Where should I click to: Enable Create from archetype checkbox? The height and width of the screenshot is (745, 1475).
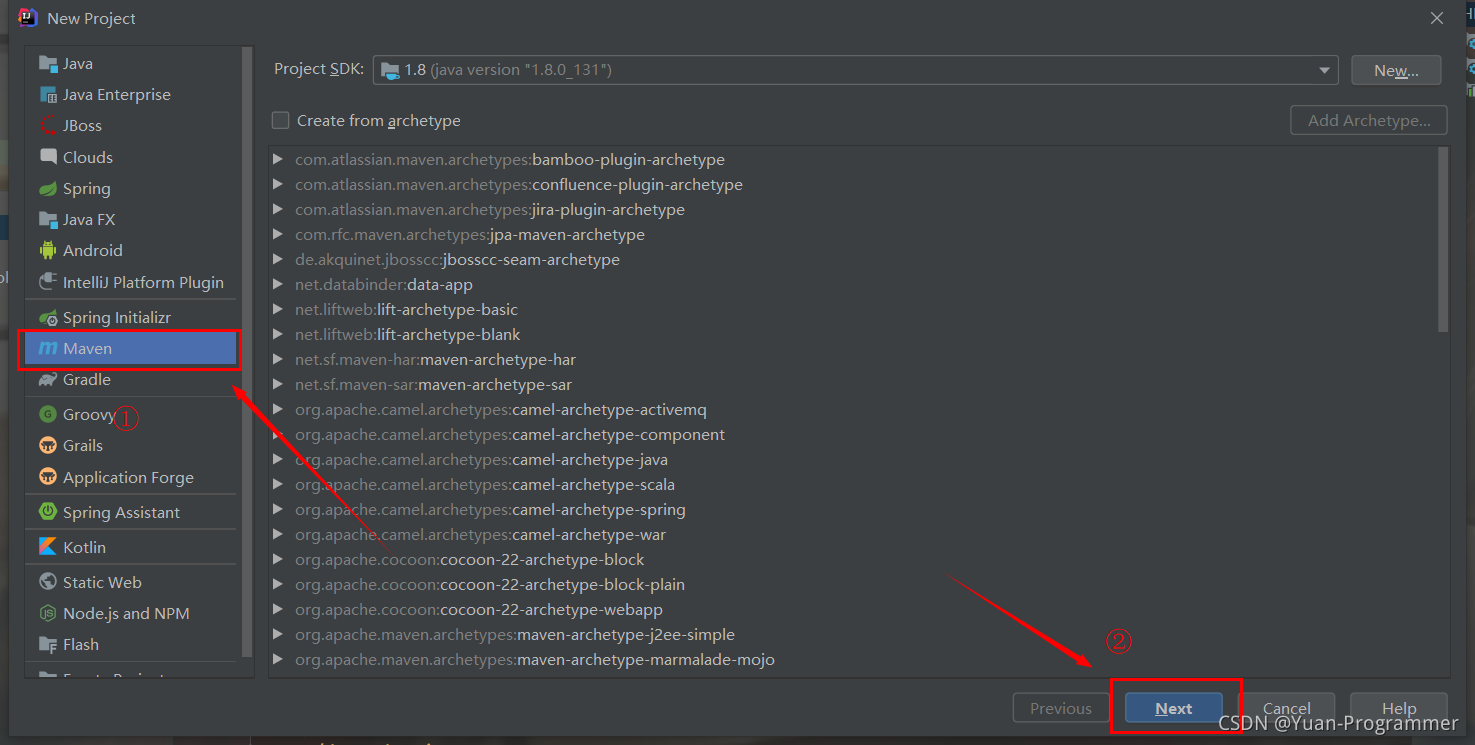tap(281, 121)
